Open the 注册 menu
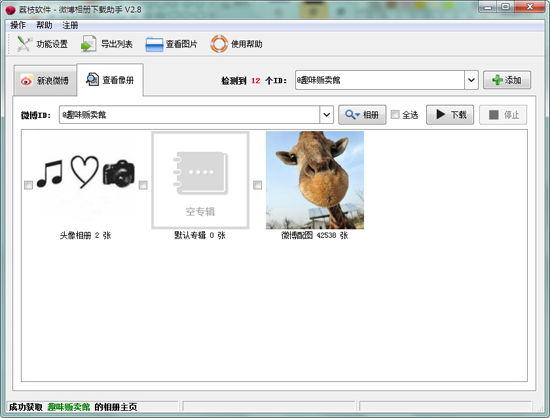Viewport: 550px width, 418px height. [x=70, y=25]
